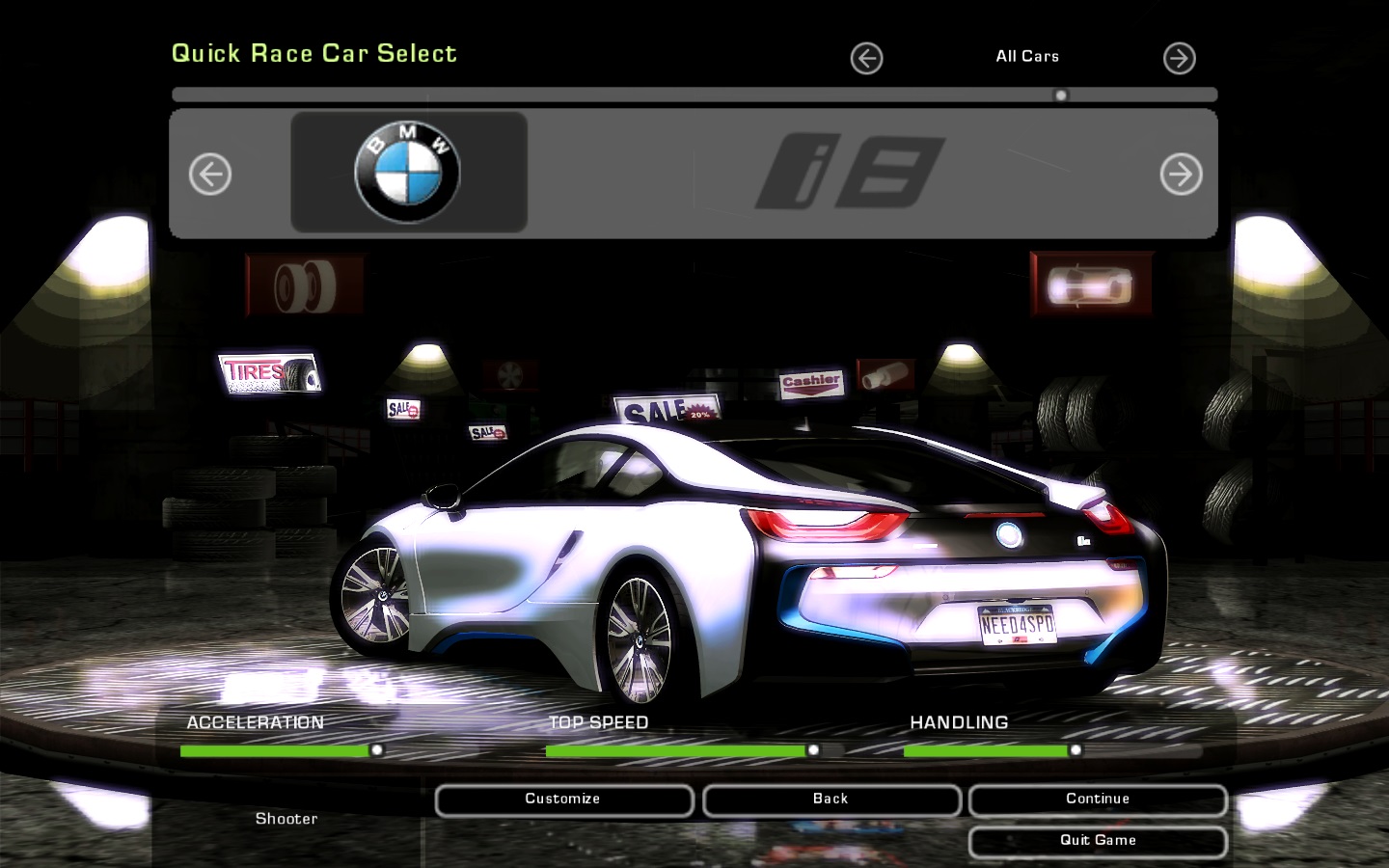Select the All Cars category label
This screenshot has height=868, width=1389.
click(x=1027, y=56)
